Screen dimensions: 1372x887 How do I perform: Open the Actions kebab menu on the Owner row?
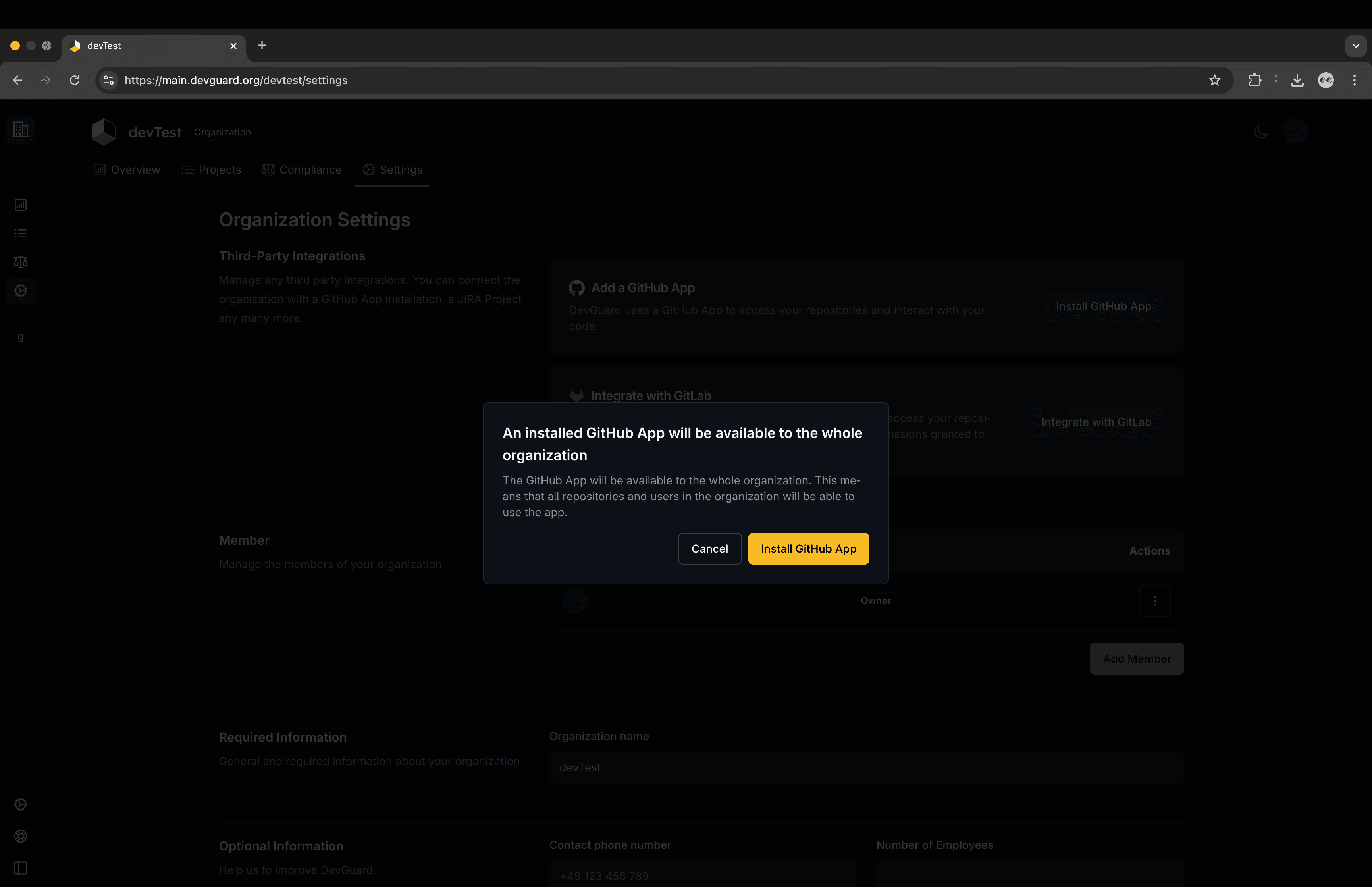[1155, 601]
